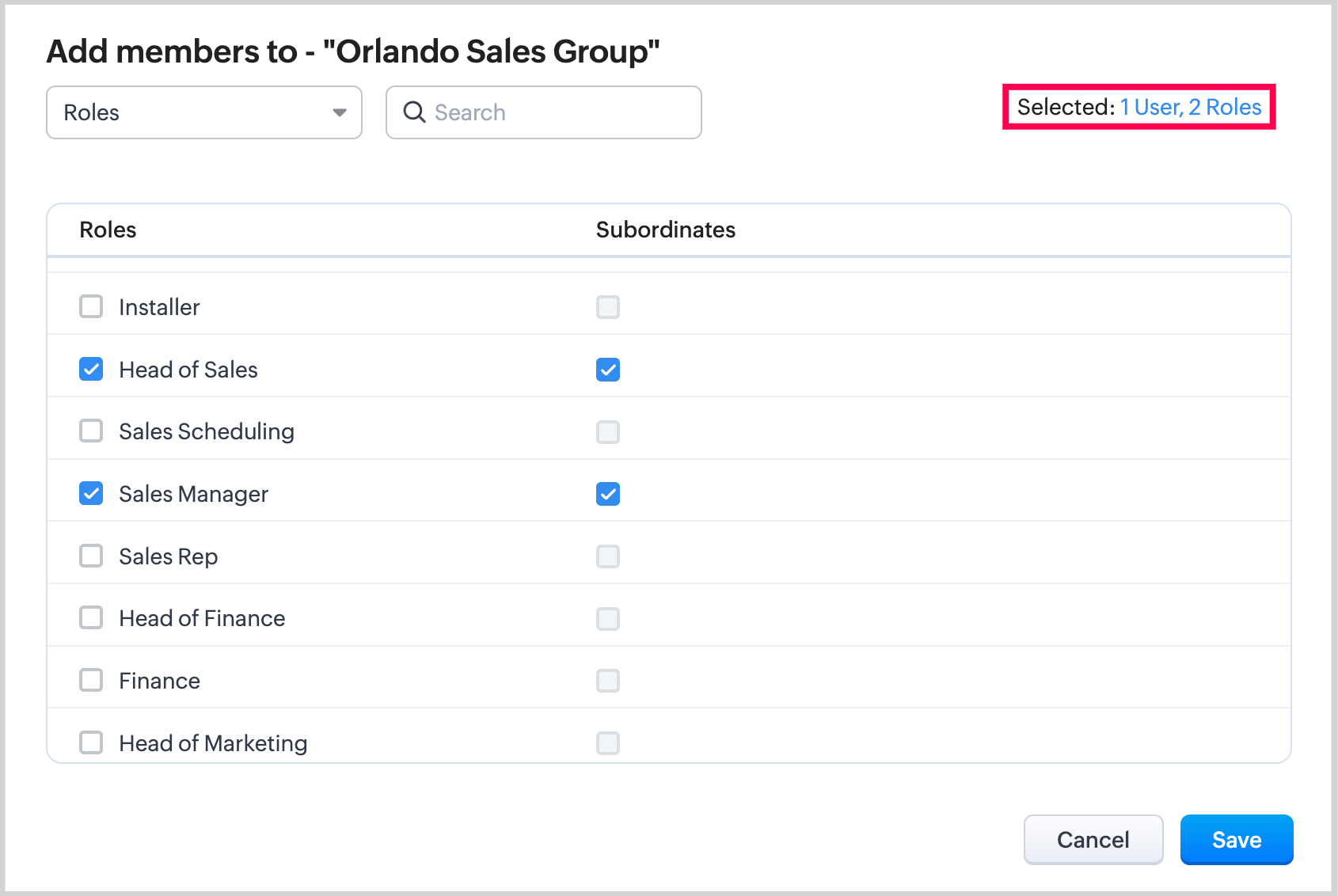Select the Sales Scheduling role checkbox

[x=91, y=431]
